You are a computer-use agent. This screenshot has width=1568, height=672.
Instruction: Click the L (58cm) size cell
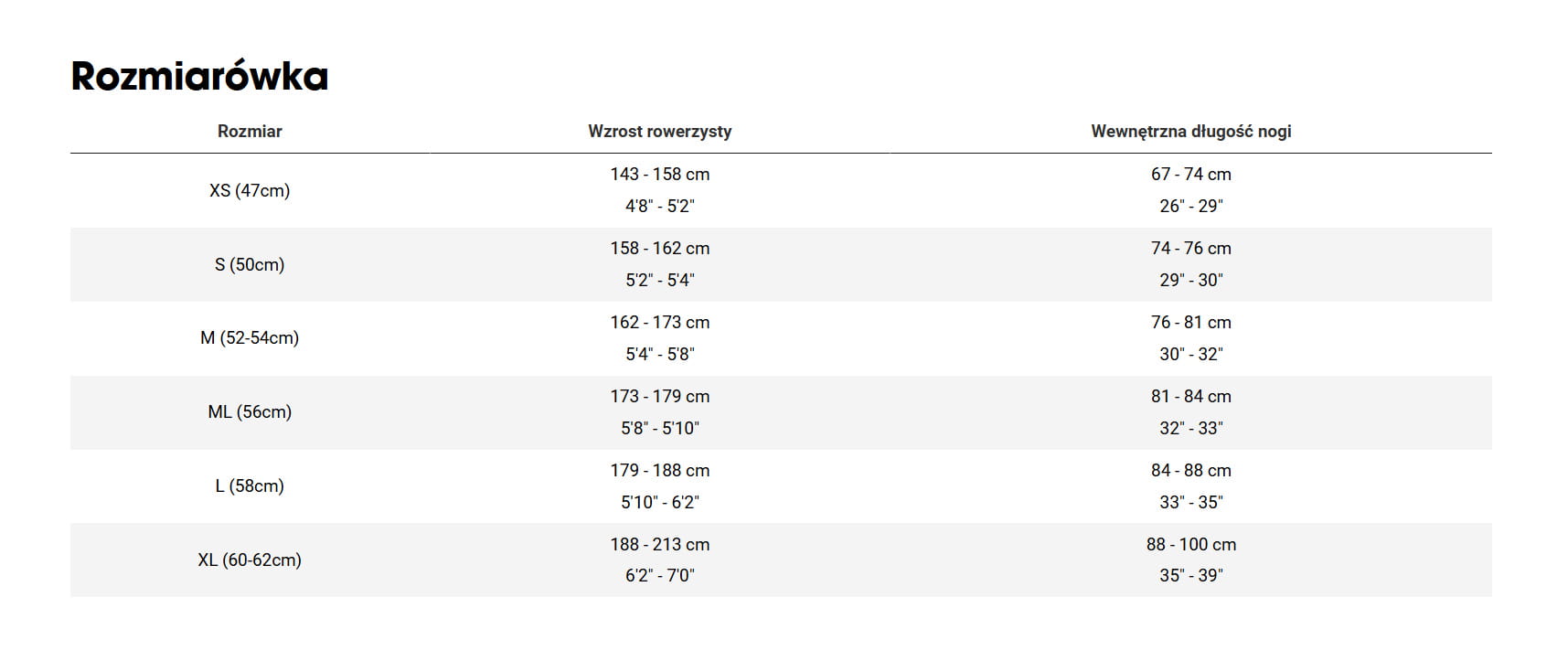click(250, 486)
